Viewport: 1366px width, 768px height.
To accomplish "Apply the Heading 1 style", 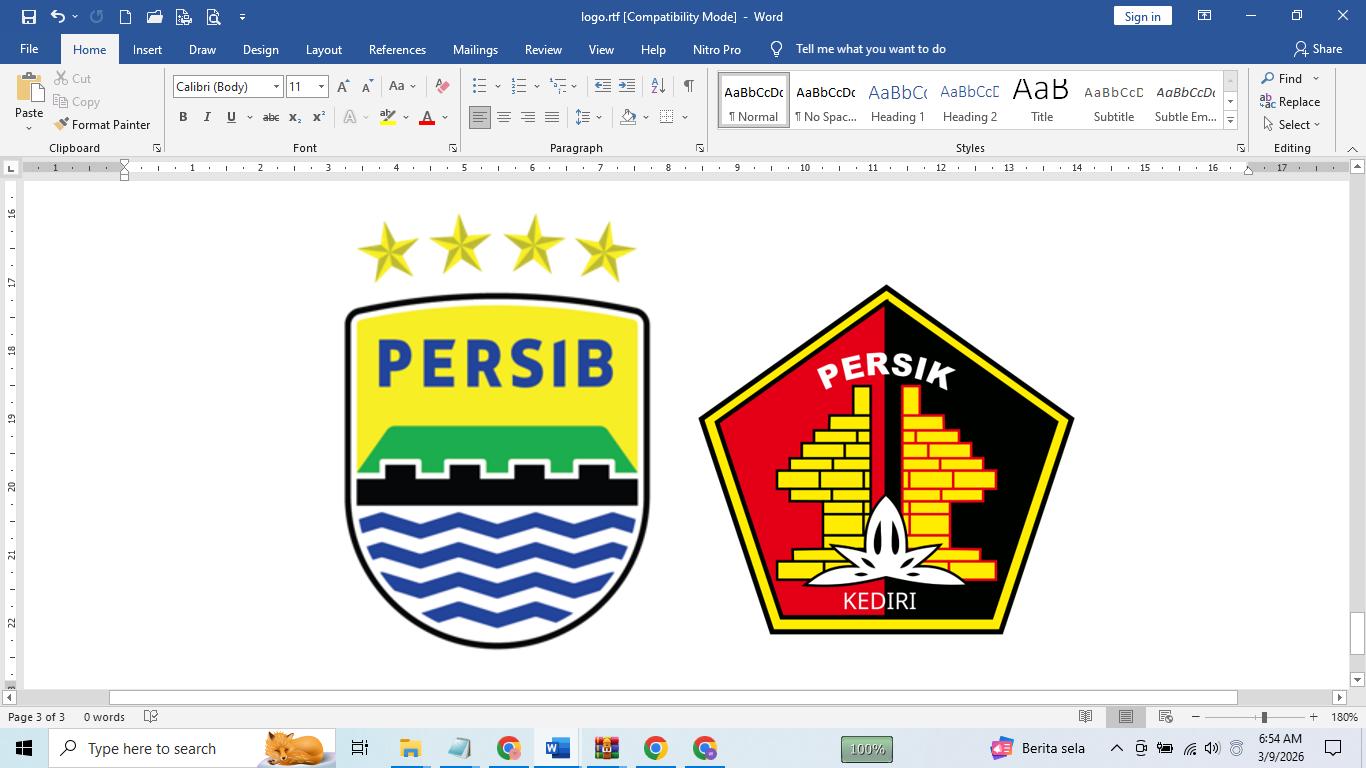I will coord(897,100).
